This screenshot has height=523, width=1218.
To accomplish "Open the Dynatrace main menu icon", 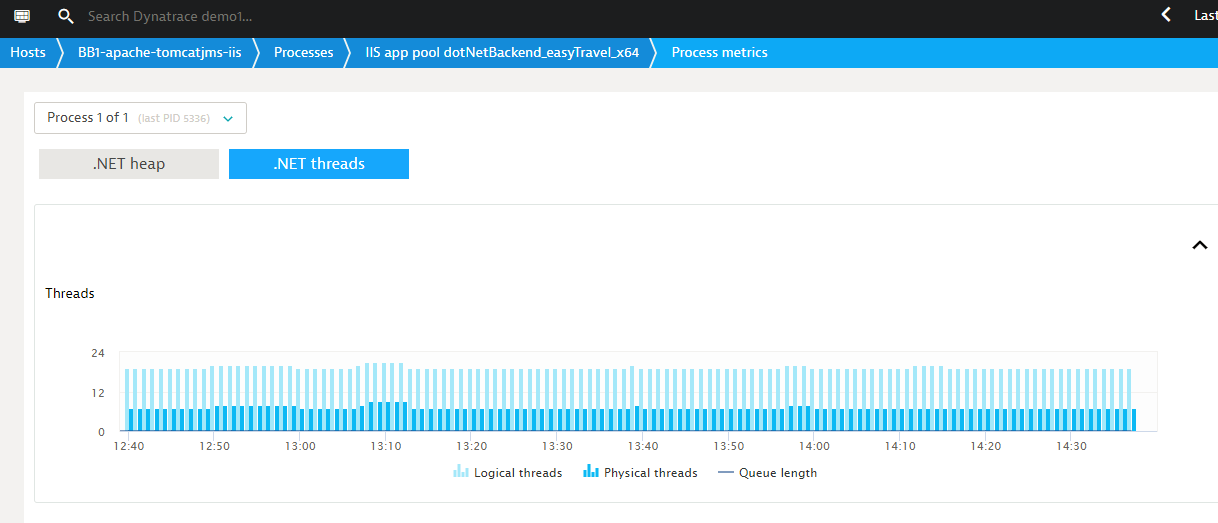I will tap(22, 16).
